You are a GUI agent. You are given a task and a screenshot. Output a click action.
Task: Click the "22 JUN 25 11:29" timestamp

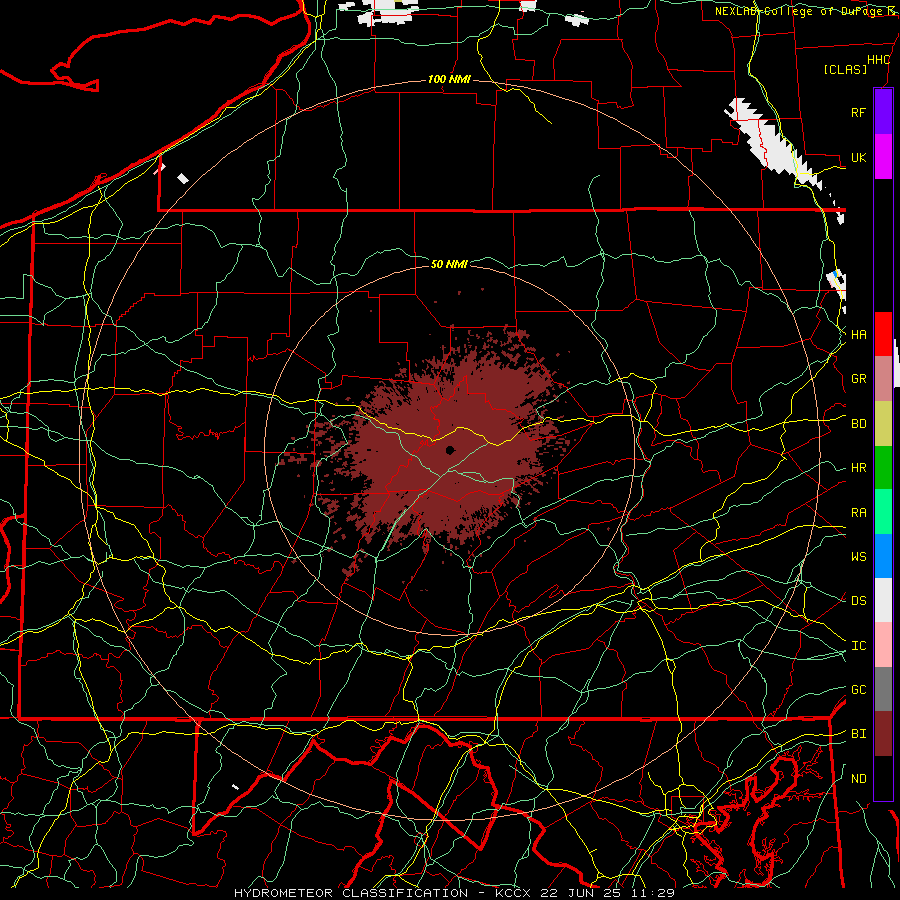point(607,893)
